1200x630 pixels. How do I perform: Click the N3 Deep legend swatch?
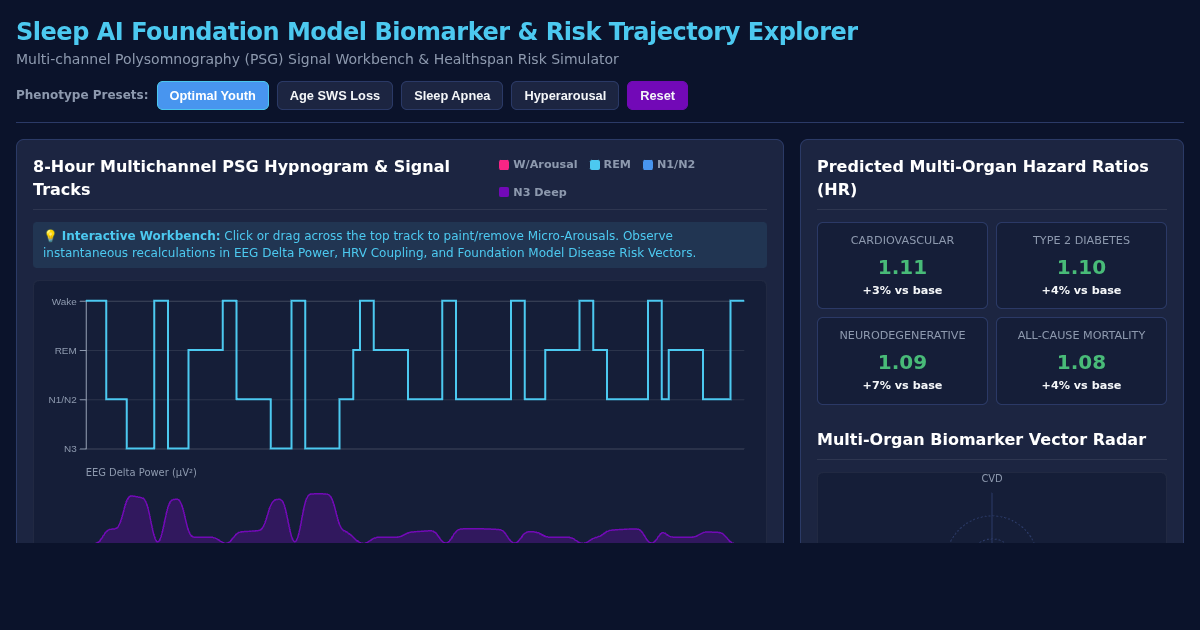[504, 193]
